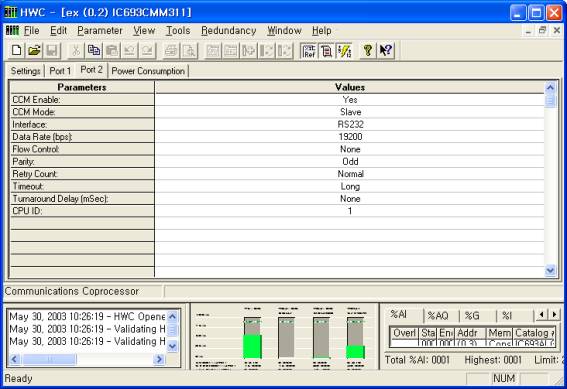This screenshot has height=389, width=567.
Task: Toggle the Power consumption lightning icon
Action: [x=344, y=51]
